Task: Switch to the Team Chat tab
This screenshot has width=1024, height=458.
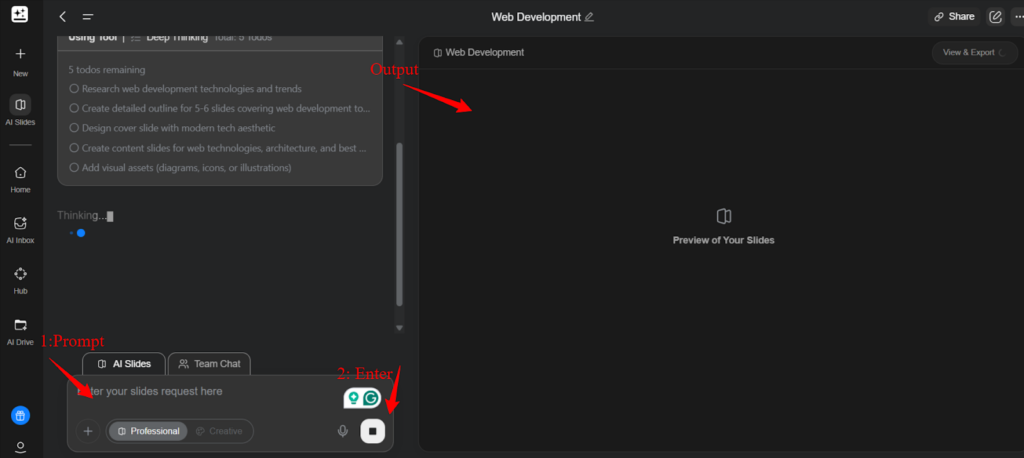Action: pyautogui.click(x=209, y=364)
